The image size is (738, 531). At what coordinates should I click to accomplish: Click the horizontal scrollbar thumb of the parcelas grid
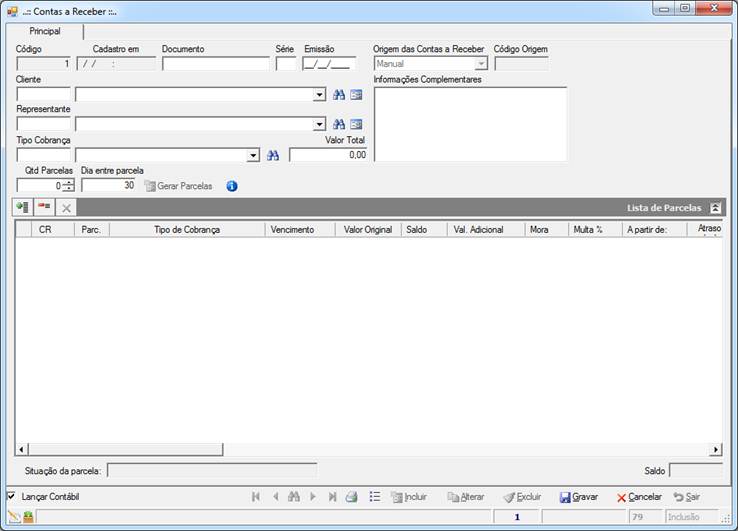pyautogui.click(x=126, y=450)
